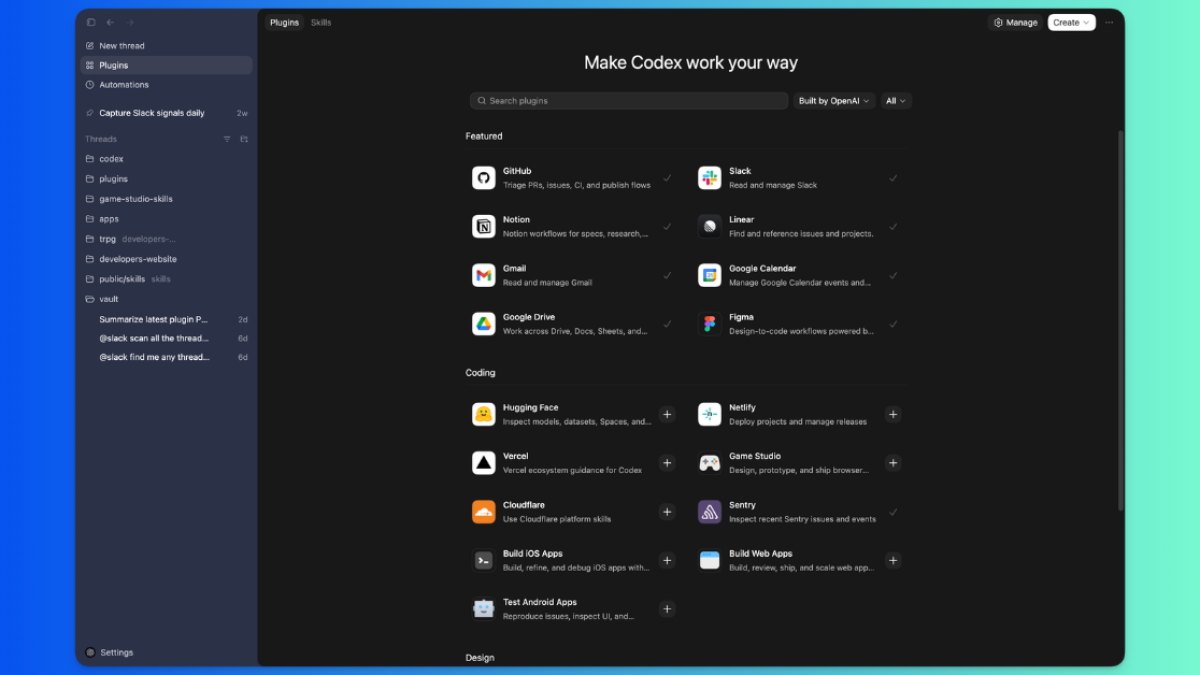Click the Figma installed checkmark
This screenshot has width=1200, height=675.
pyautogui.click(x=893, y=324)
